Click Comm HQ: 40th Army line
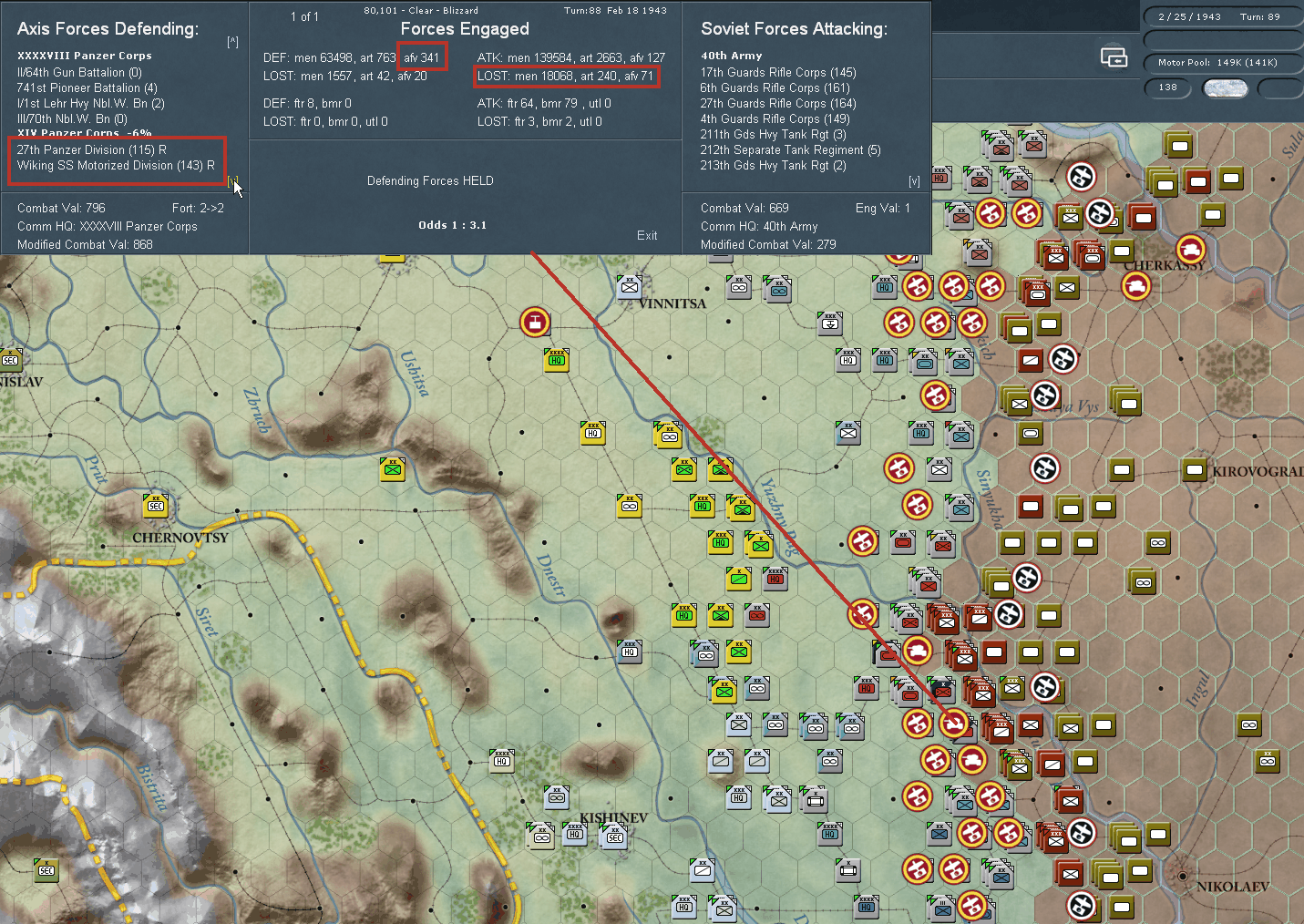This screenshot has width=1304, height=924. pos(759,226)
